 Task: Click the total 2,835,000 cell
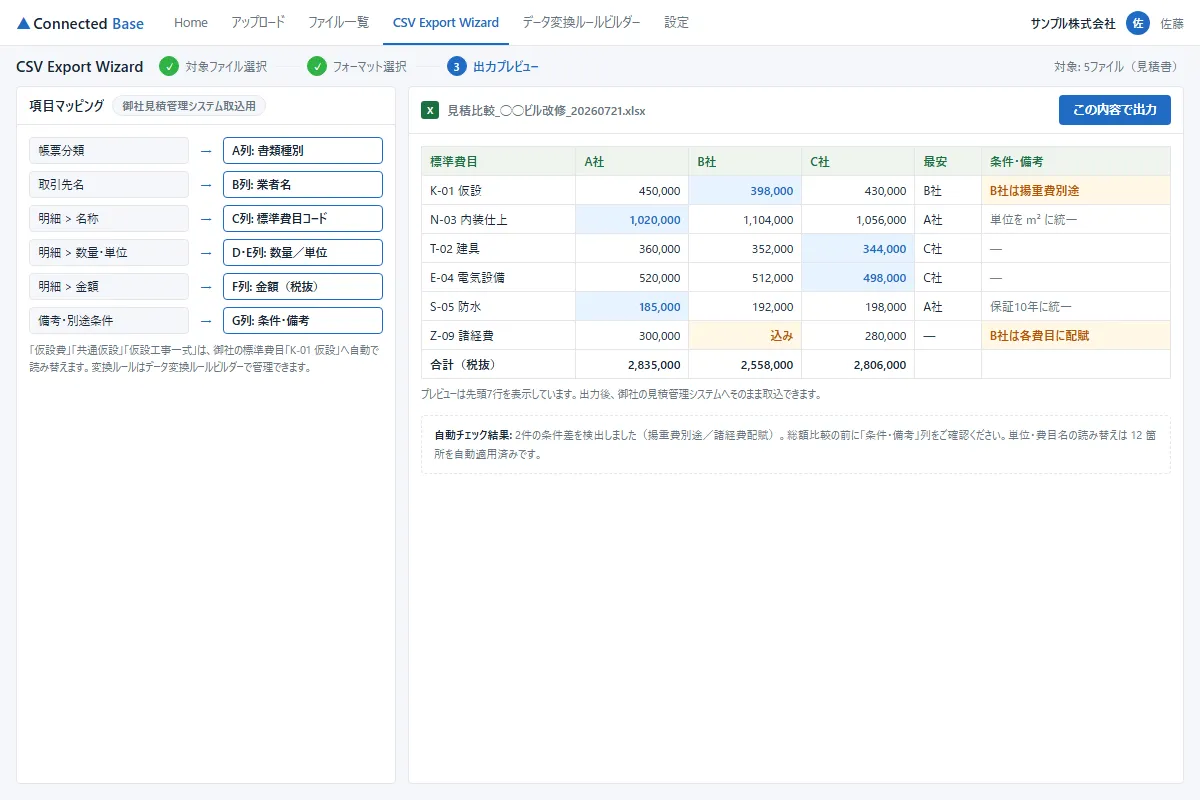(632, 364)
